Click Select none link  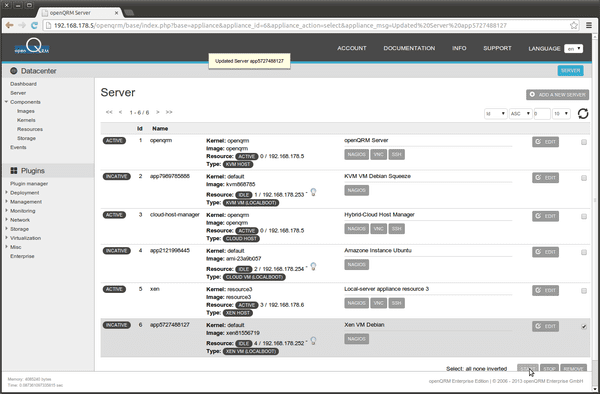coord(479,369)
